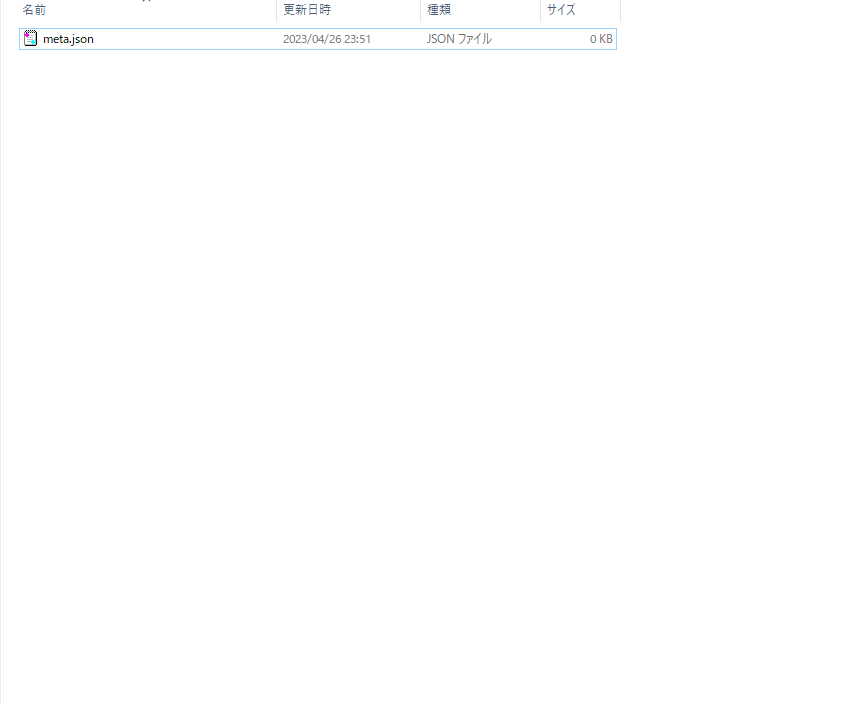Click the JSON ファイル type cell
Image resolution: width=844 pixels, height=704 pixels.
point(459,39)
